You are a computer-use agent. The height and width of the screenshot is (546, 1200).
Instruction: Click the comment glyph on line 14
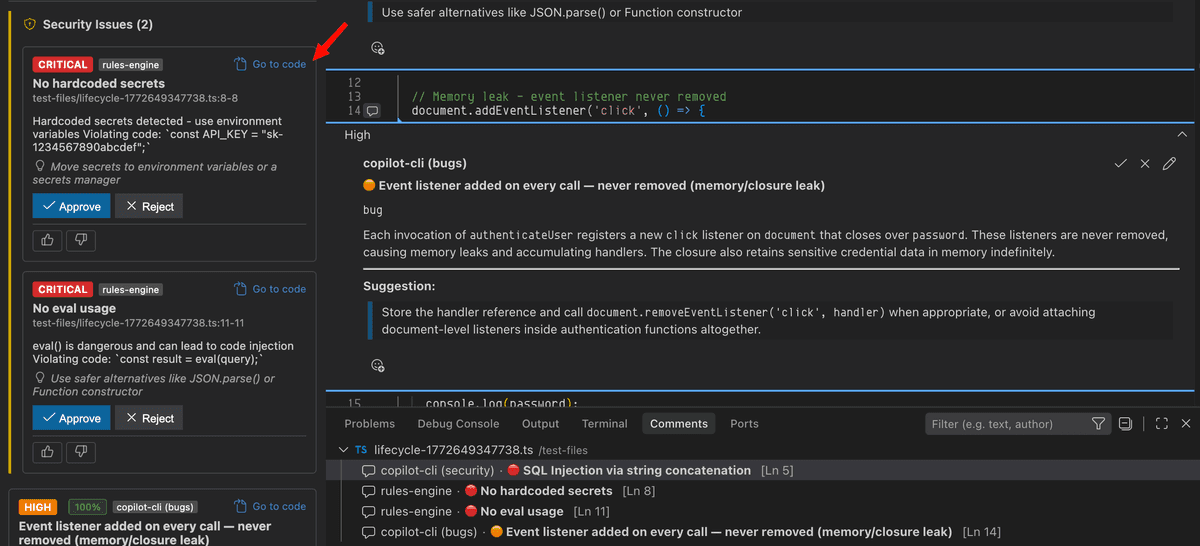point(372,111)
